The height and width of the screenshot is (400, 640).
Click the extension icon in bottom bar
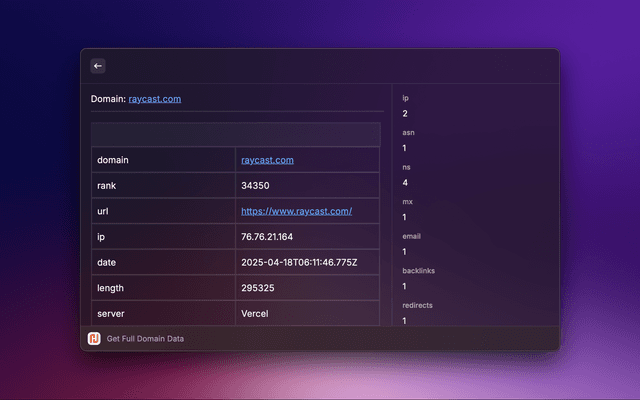click(94, 339)
